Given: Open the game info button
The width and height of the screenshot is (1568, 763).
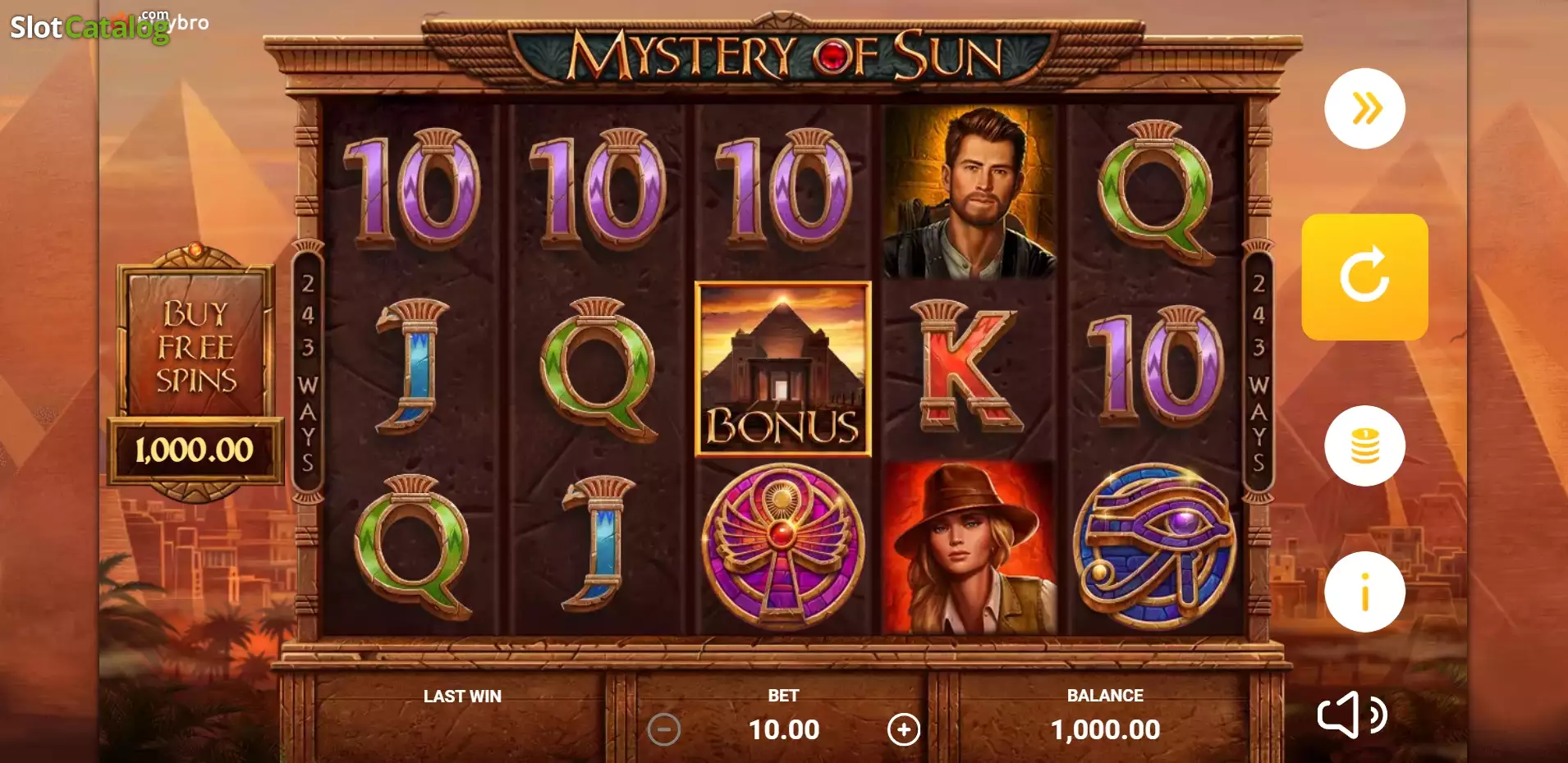Looking at the screenshot, I should coord(1364,592).
